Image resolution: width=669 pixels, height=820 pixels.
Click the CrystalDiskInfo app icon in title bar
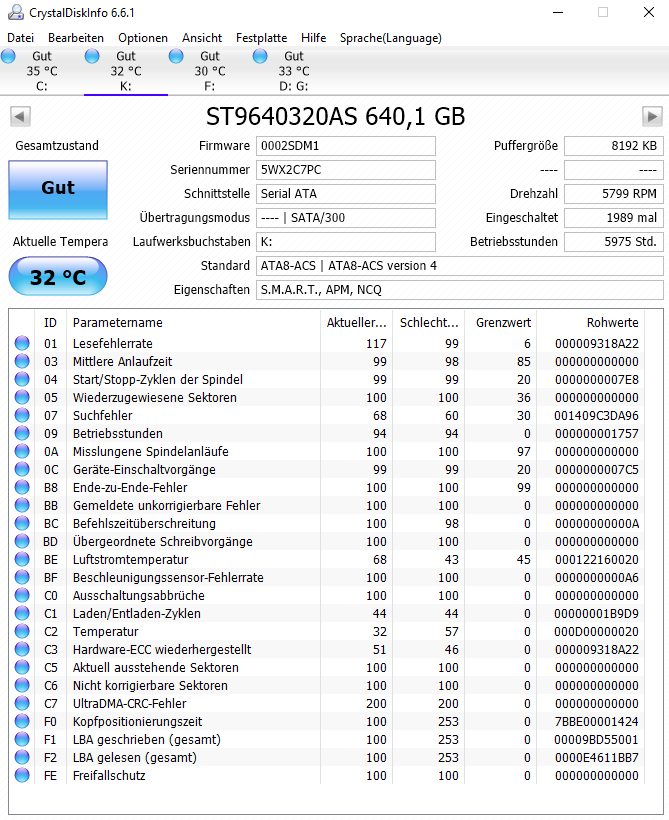(16, 13)
